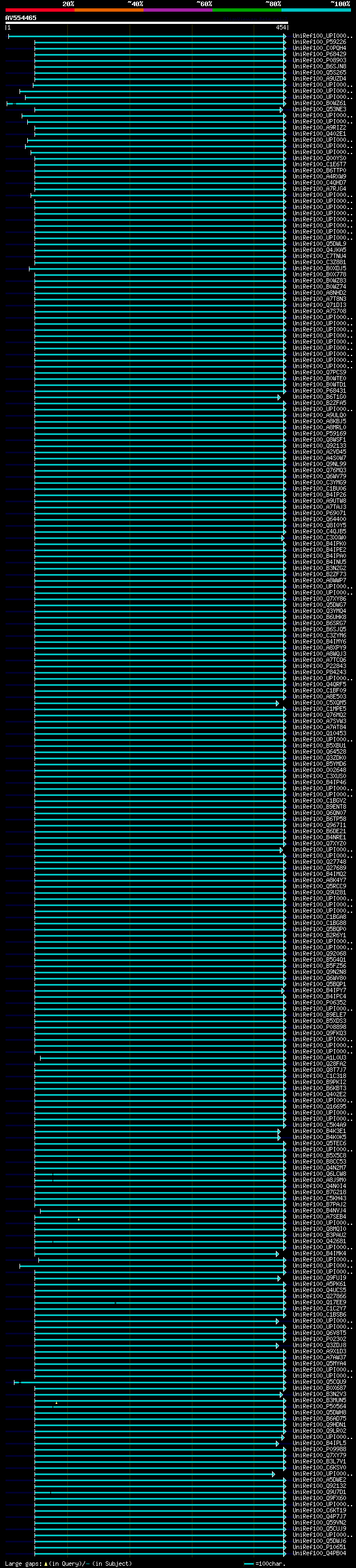Click the cyan alignment bar for UniRef100_B0WZ61
Viewport: 356px width, 1568px height.
click(146, 103)
